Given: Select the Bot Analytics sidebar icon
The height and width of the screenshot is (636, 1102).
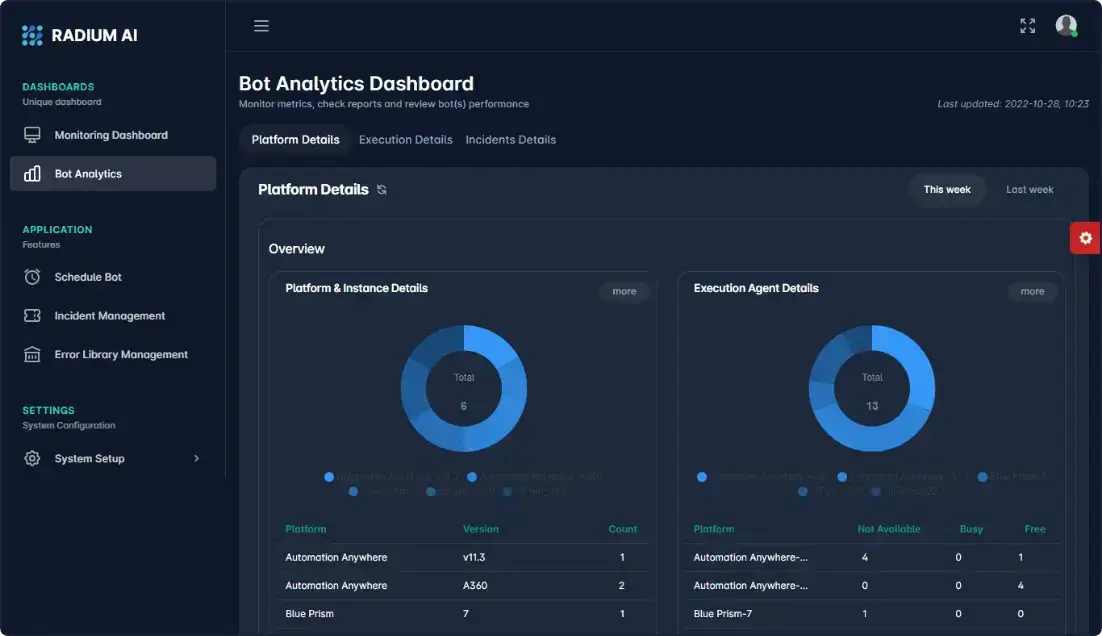Looking at the screenshot, I should click(x=30, y=172).
